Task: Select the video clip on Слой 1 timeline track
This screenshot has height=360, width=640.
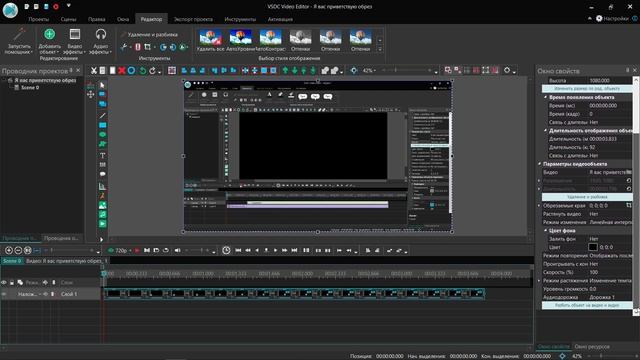Action: pos(294,293)
